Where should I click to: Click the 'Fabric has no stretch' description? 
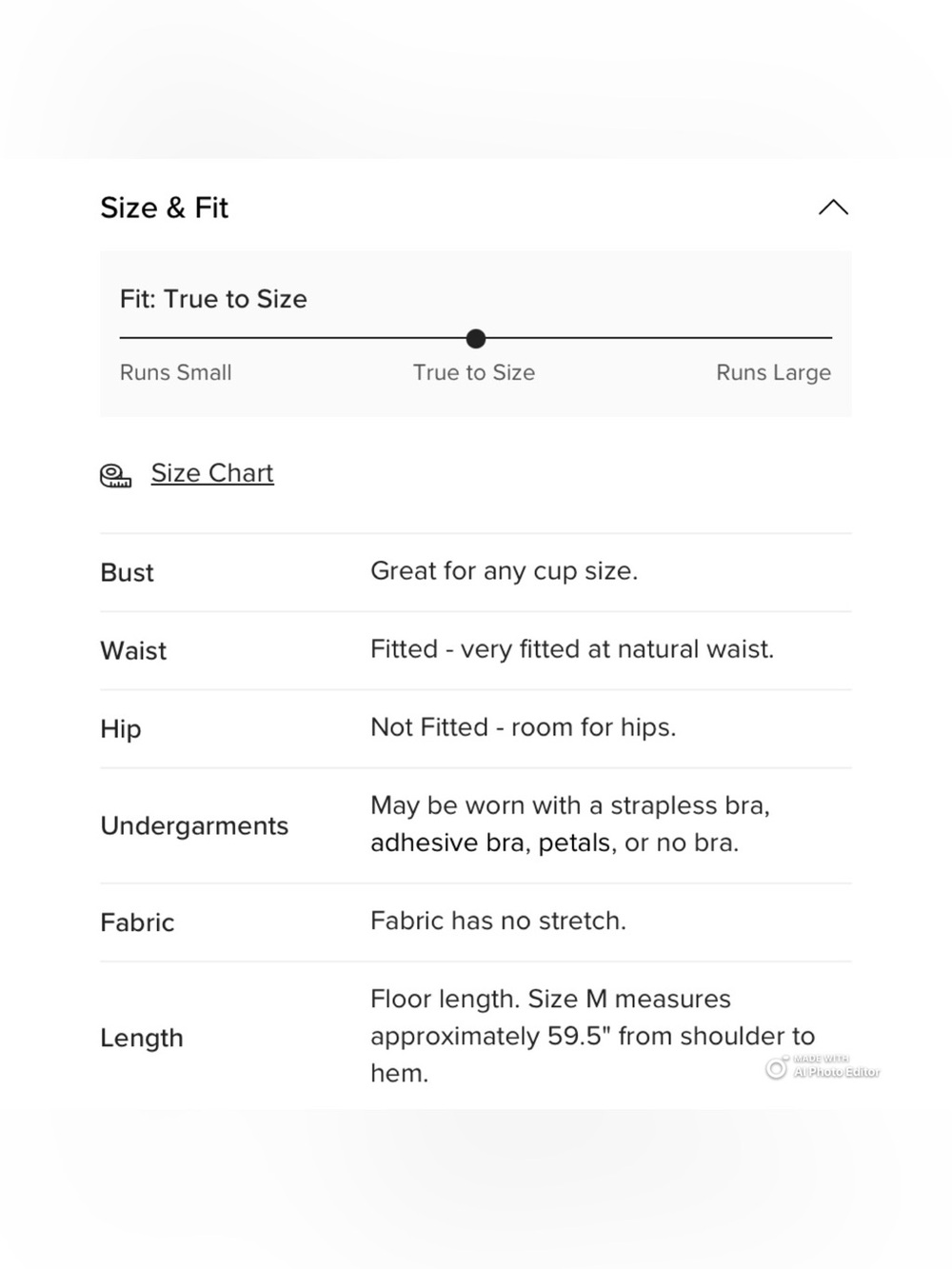[498, 921]
